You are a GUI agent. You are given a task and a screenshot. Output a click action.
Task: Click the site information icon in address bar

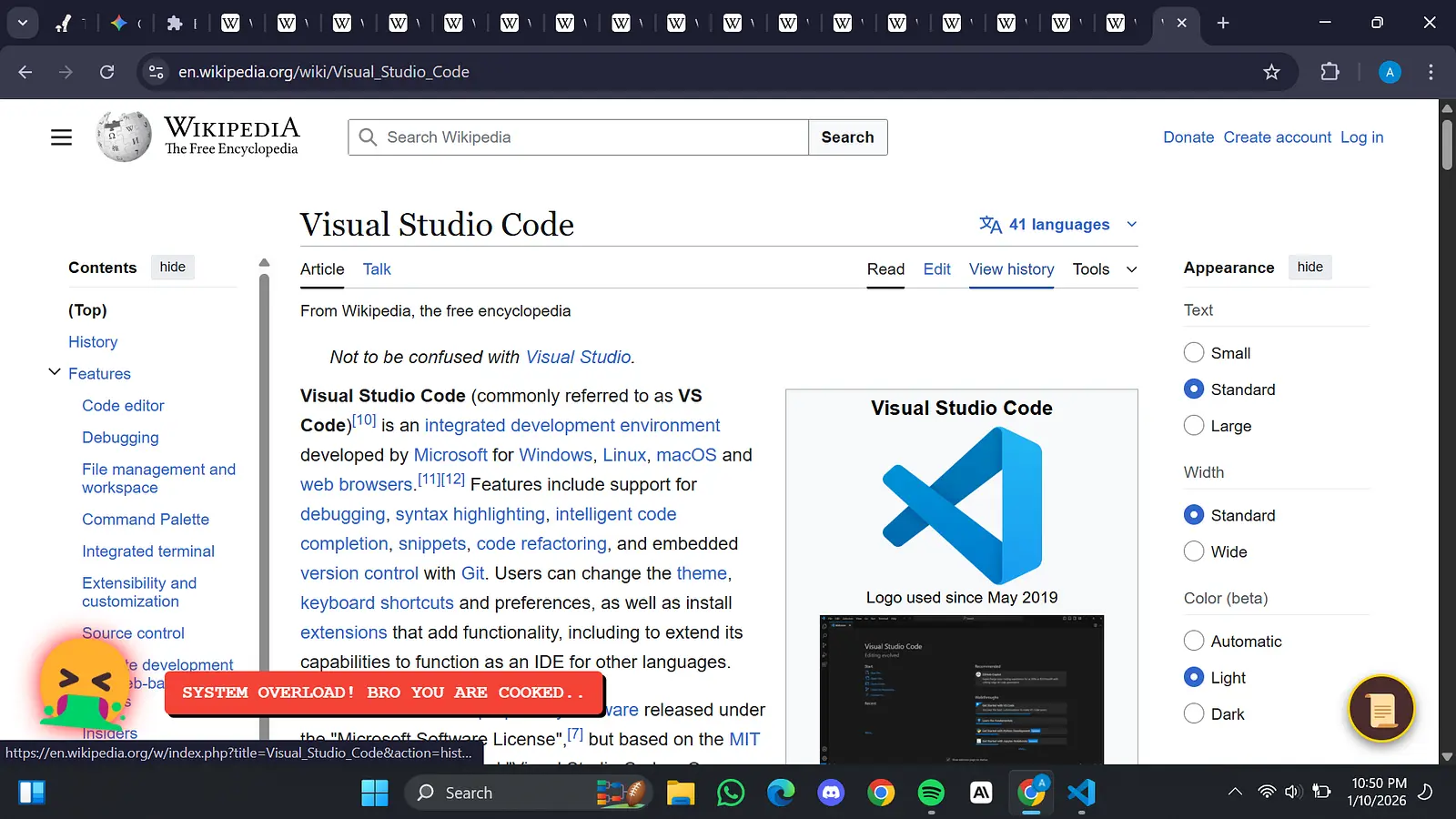click(157, 72)
